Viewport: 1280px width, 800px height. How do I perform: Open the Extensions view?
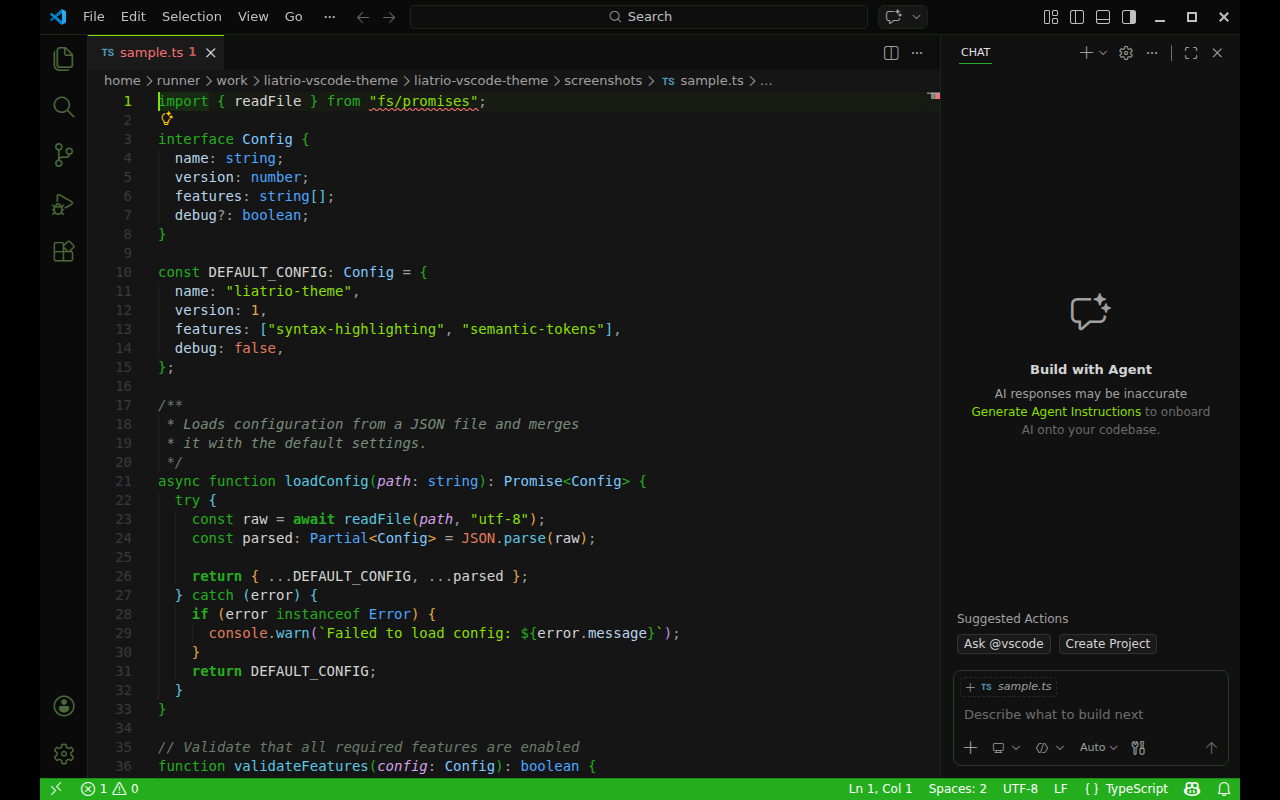click(63, 252)
